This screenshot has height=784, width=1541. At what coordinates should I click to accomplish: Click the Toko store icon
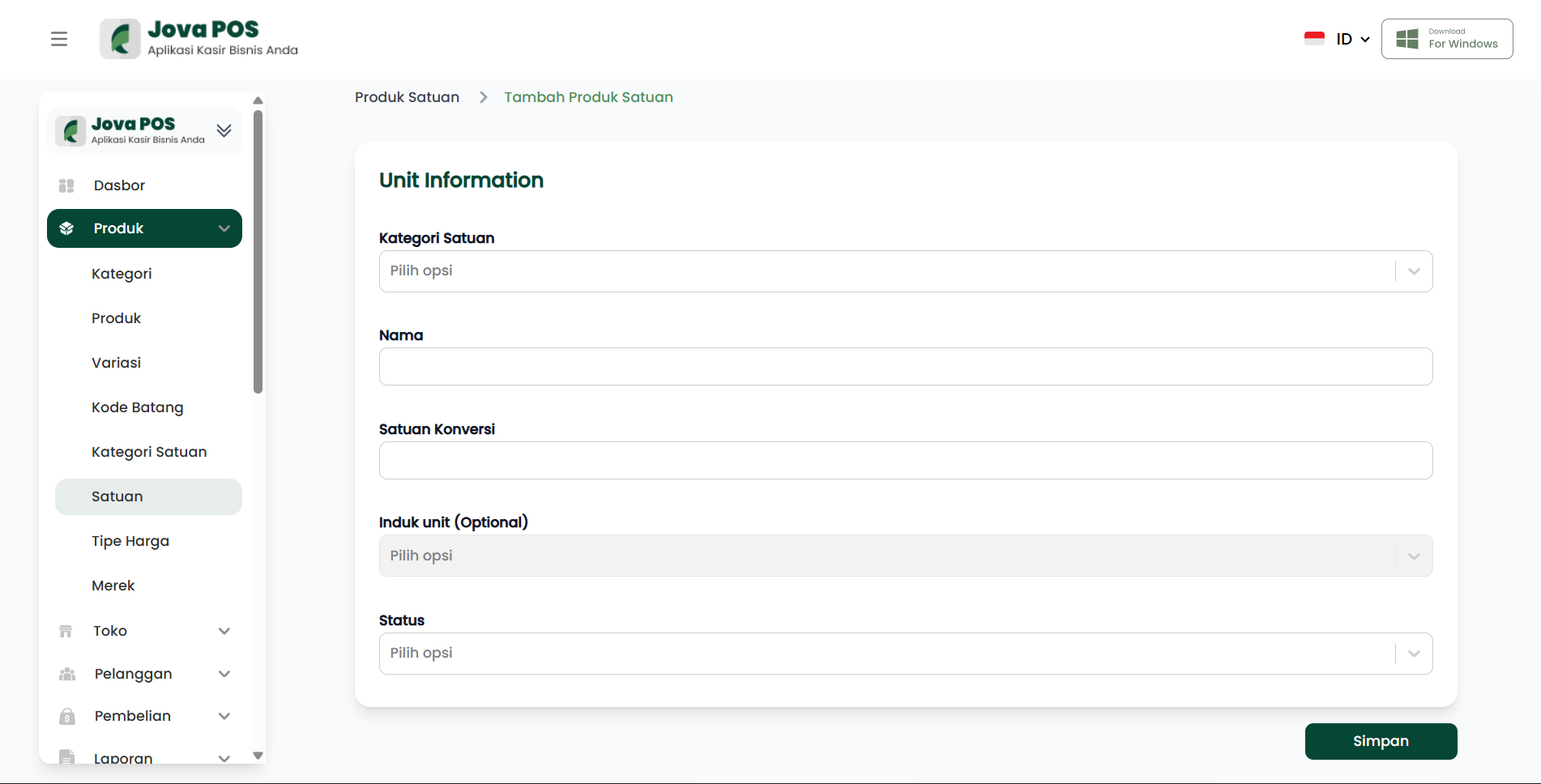[66, 631]
